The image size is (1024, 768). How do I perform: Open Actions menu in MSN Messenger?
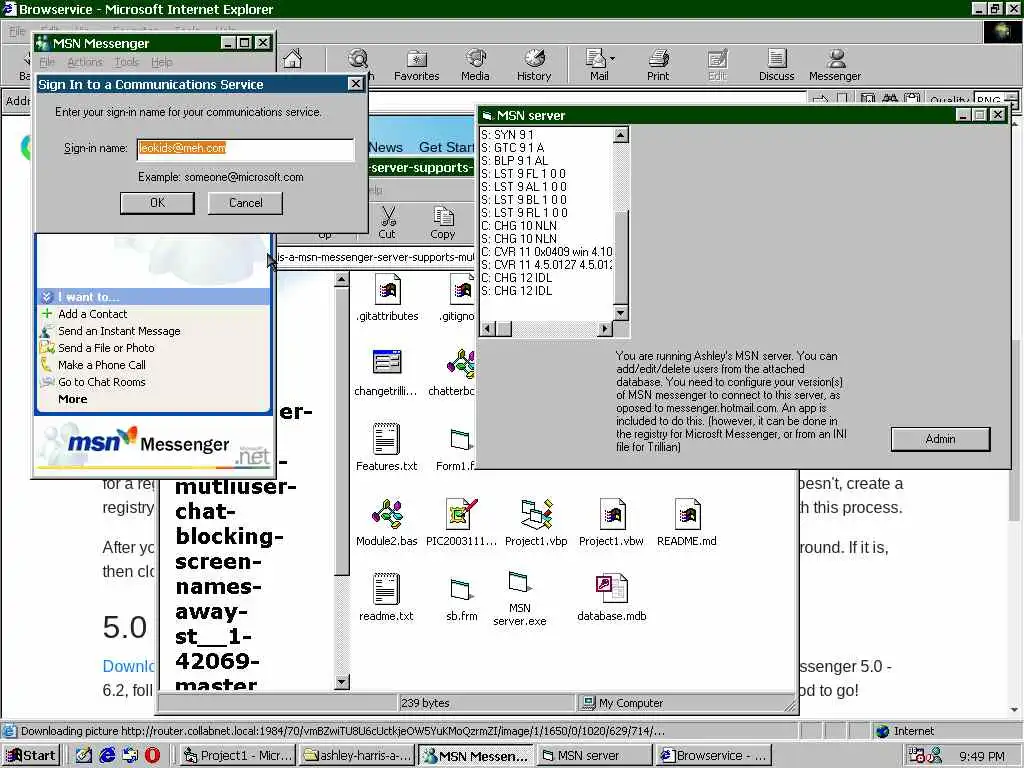click(x=85, y=62)
